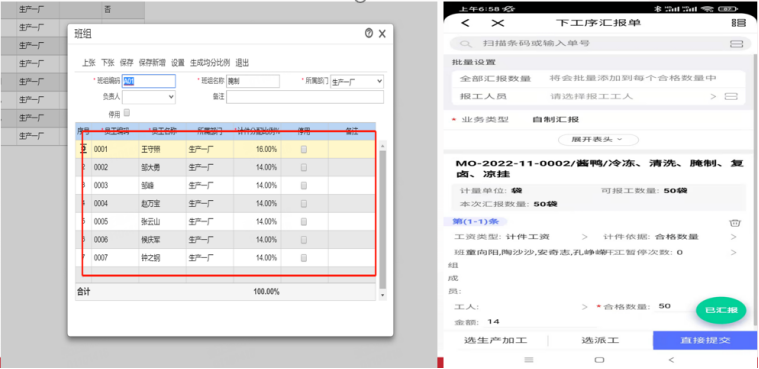Tap Android back navigation icon
This screenshot has width=759, height=369.
coord(670,360)
